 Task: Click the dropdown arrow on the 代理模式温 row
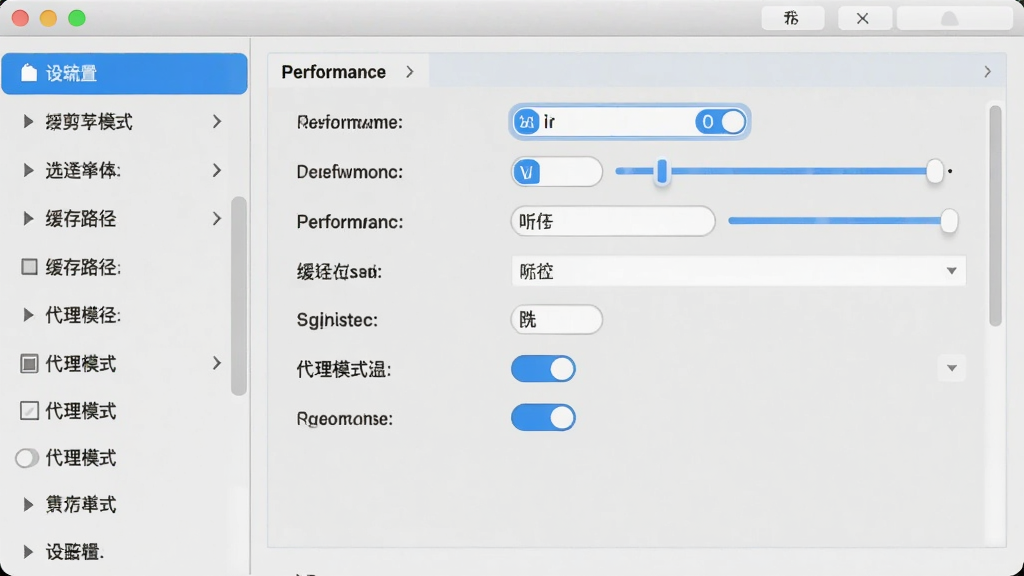tap(952, 368)
